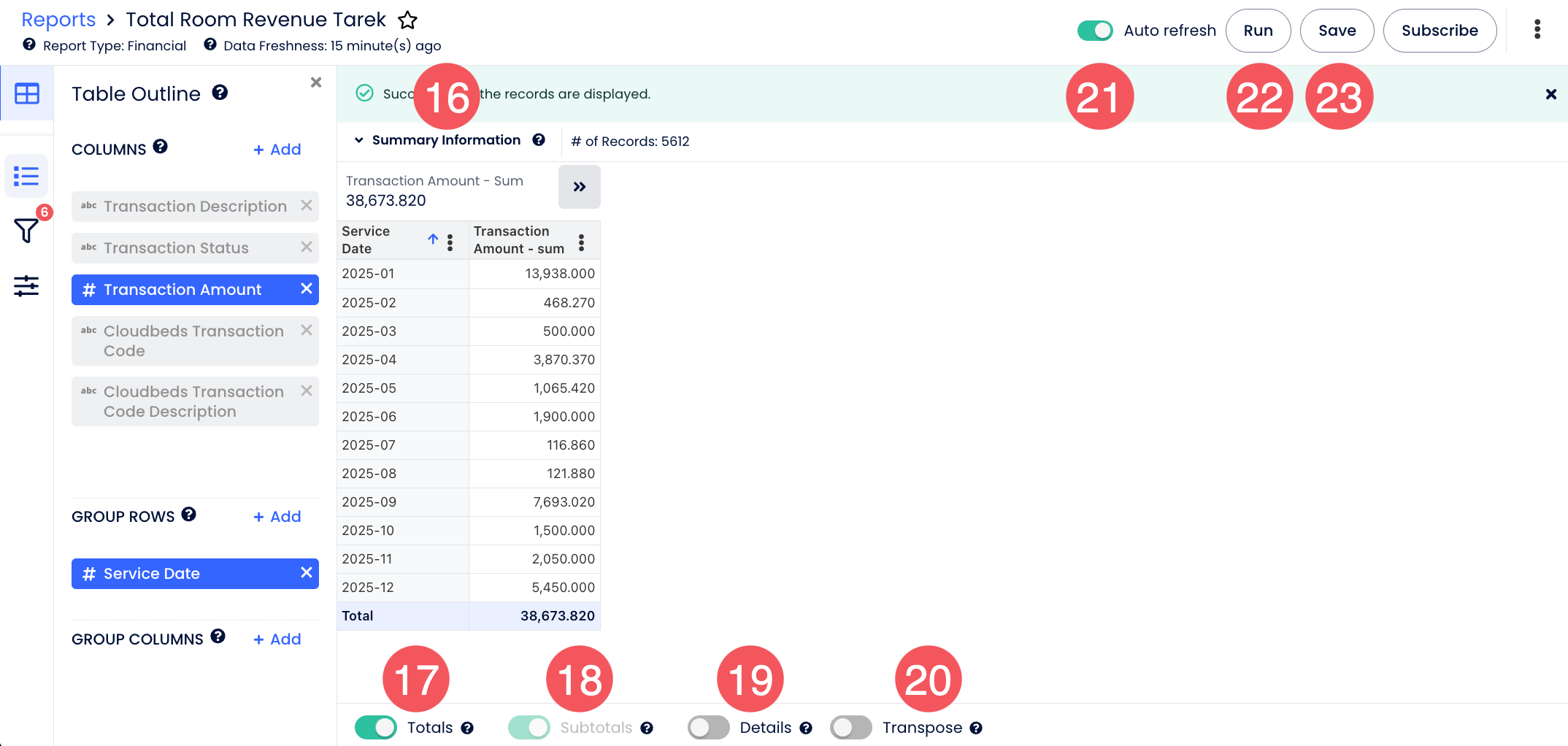Image resolution: width=1568 pixels, height=746 pixels.
Task: Disable the Auto refresh toggle
Action: coord(1095,31)
